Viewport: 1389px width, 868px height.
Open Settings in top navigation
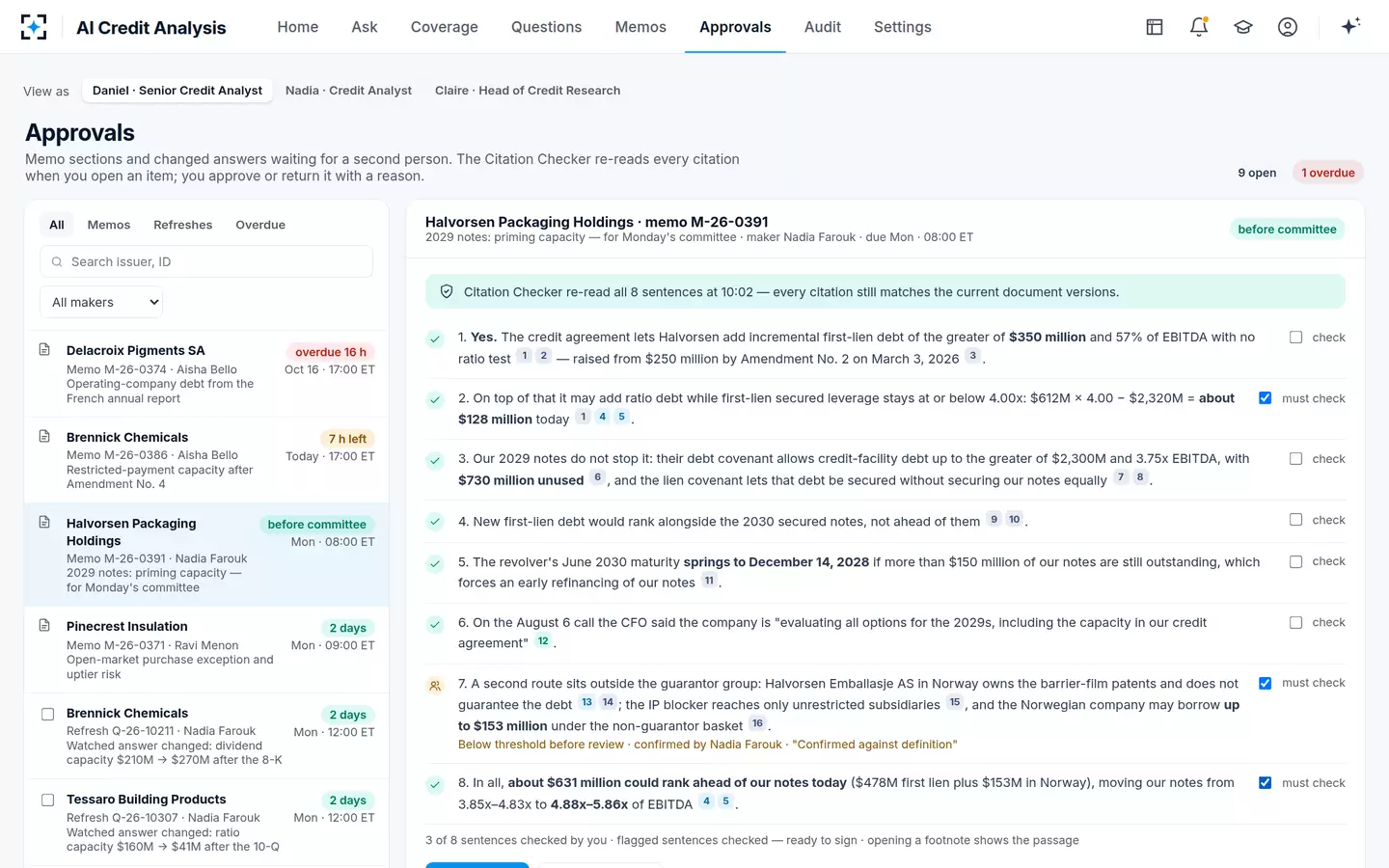[903, 27]
